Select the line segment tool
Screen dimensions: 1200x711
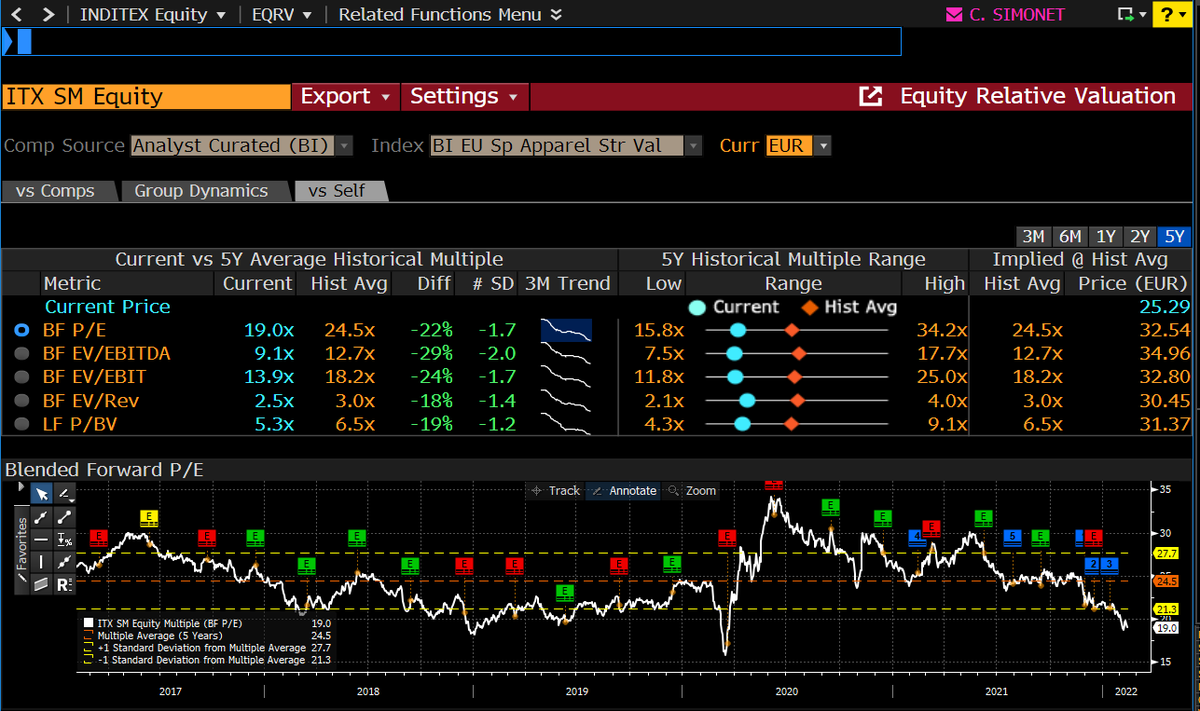coord(64,517)
